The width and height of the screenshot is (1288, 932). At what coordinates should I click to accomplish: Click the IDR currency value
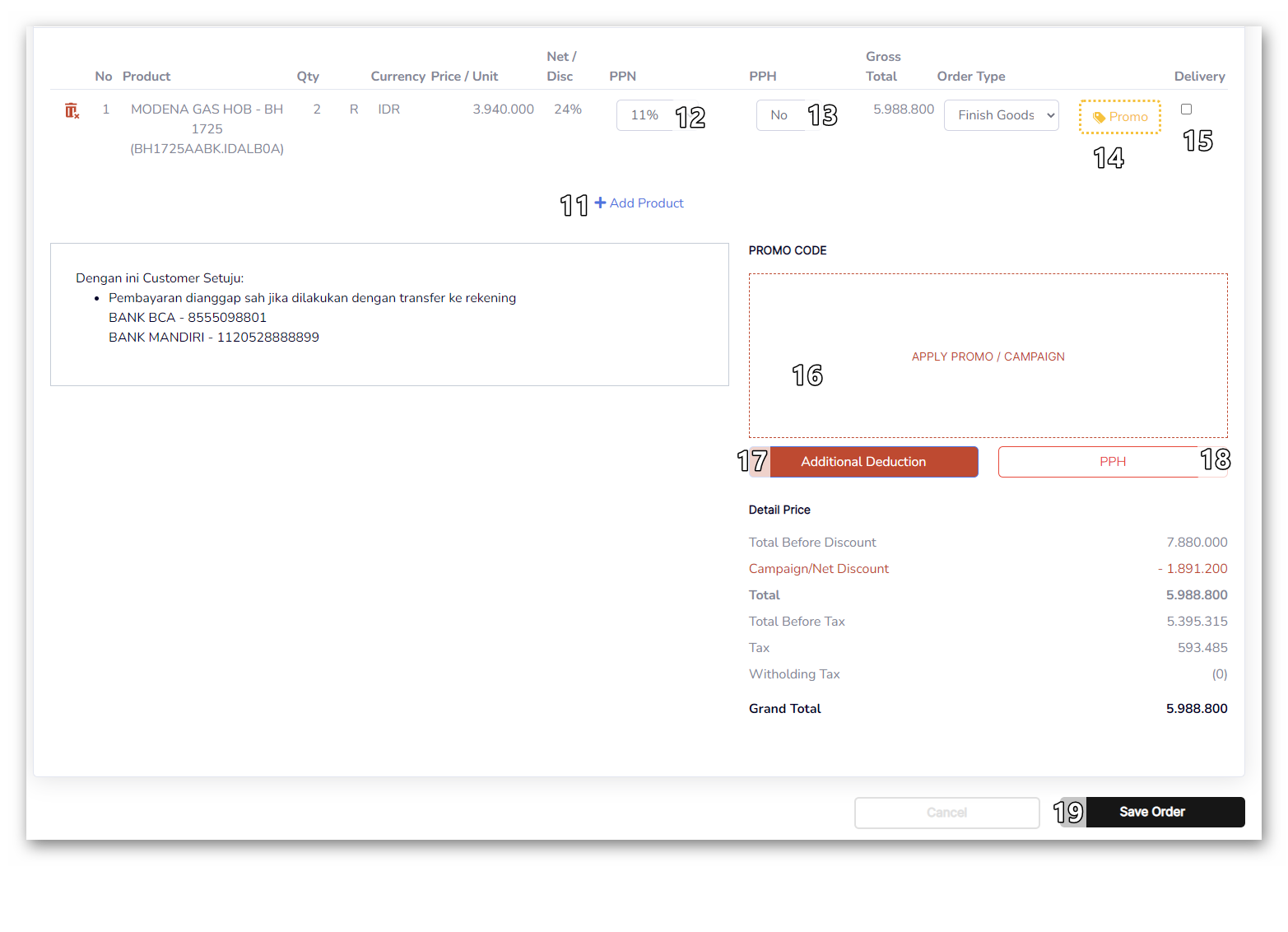(388, 110)
